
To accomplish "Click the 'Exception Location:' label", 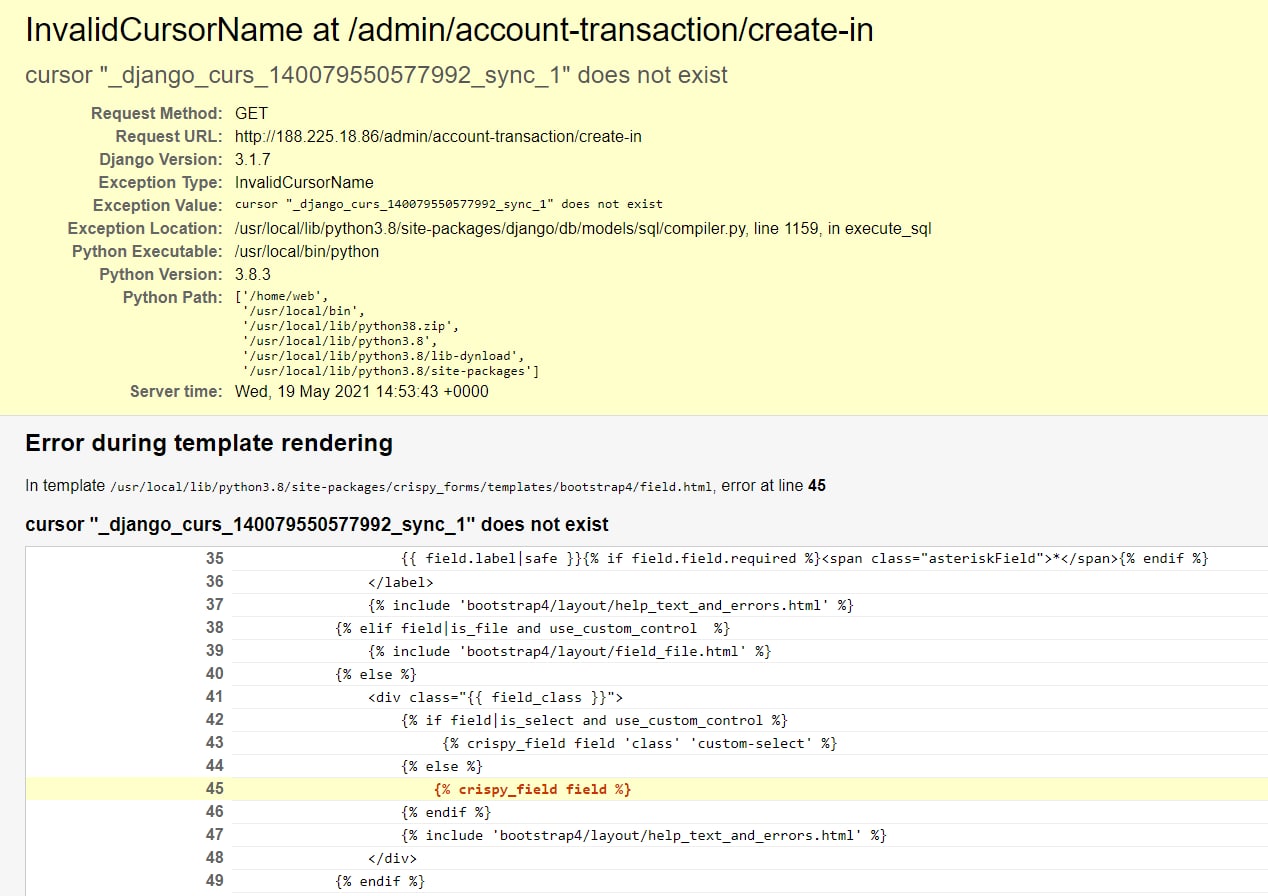I will click(145, 229).
